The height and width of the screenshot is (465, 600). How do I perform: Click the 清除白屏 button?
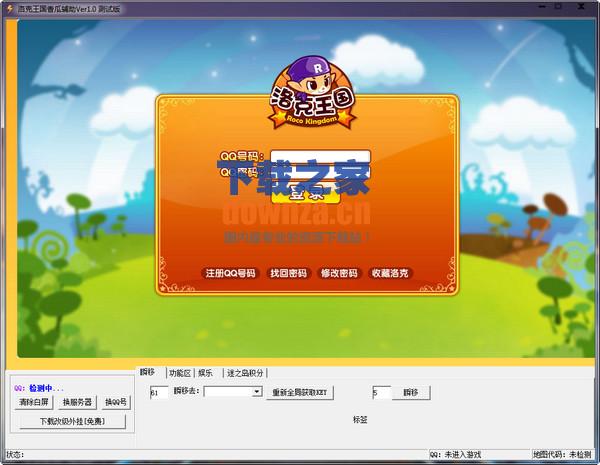(34, 402)
